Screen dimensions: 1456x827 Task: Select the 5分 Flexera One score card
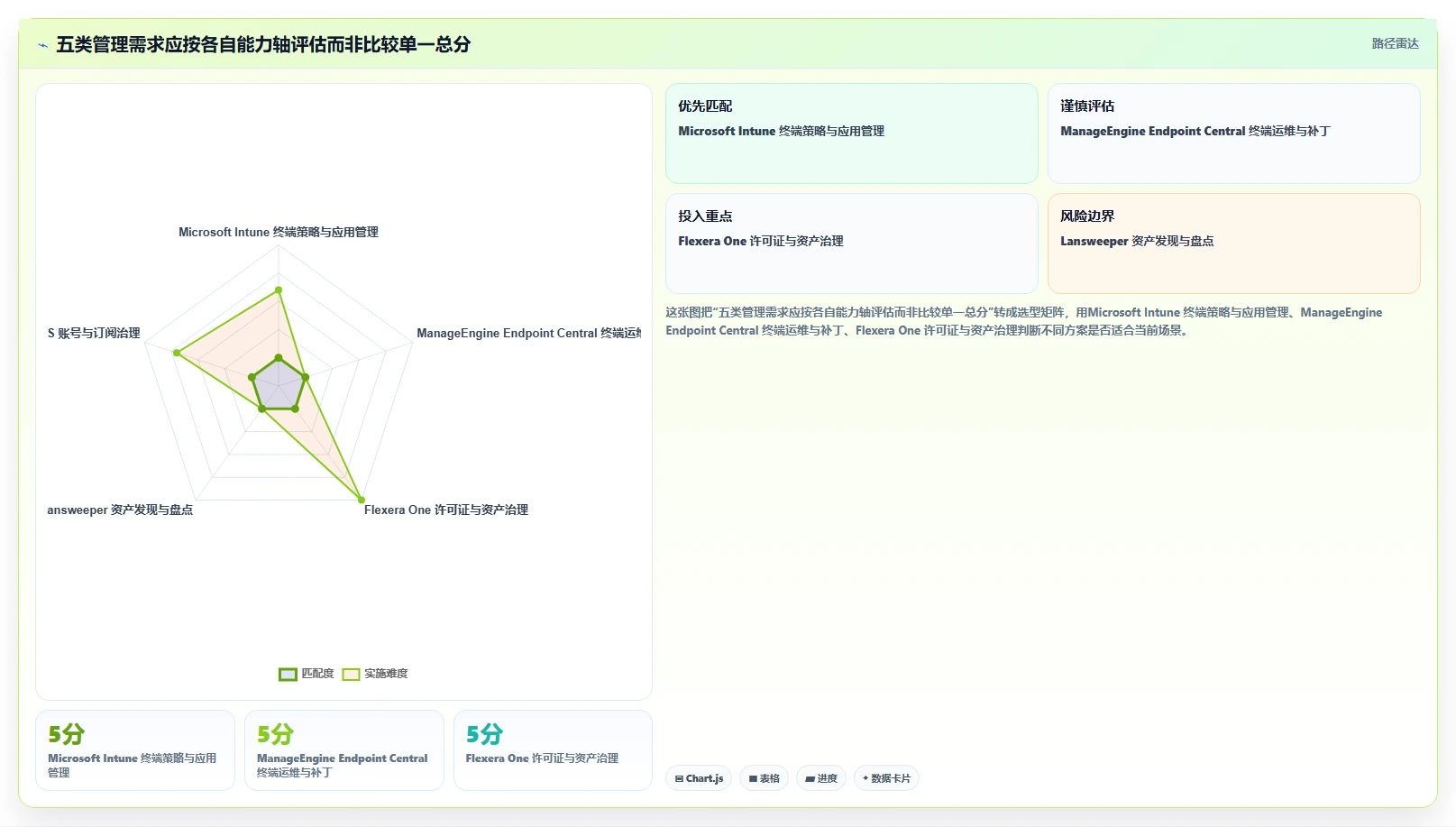(x=553, y=750)
